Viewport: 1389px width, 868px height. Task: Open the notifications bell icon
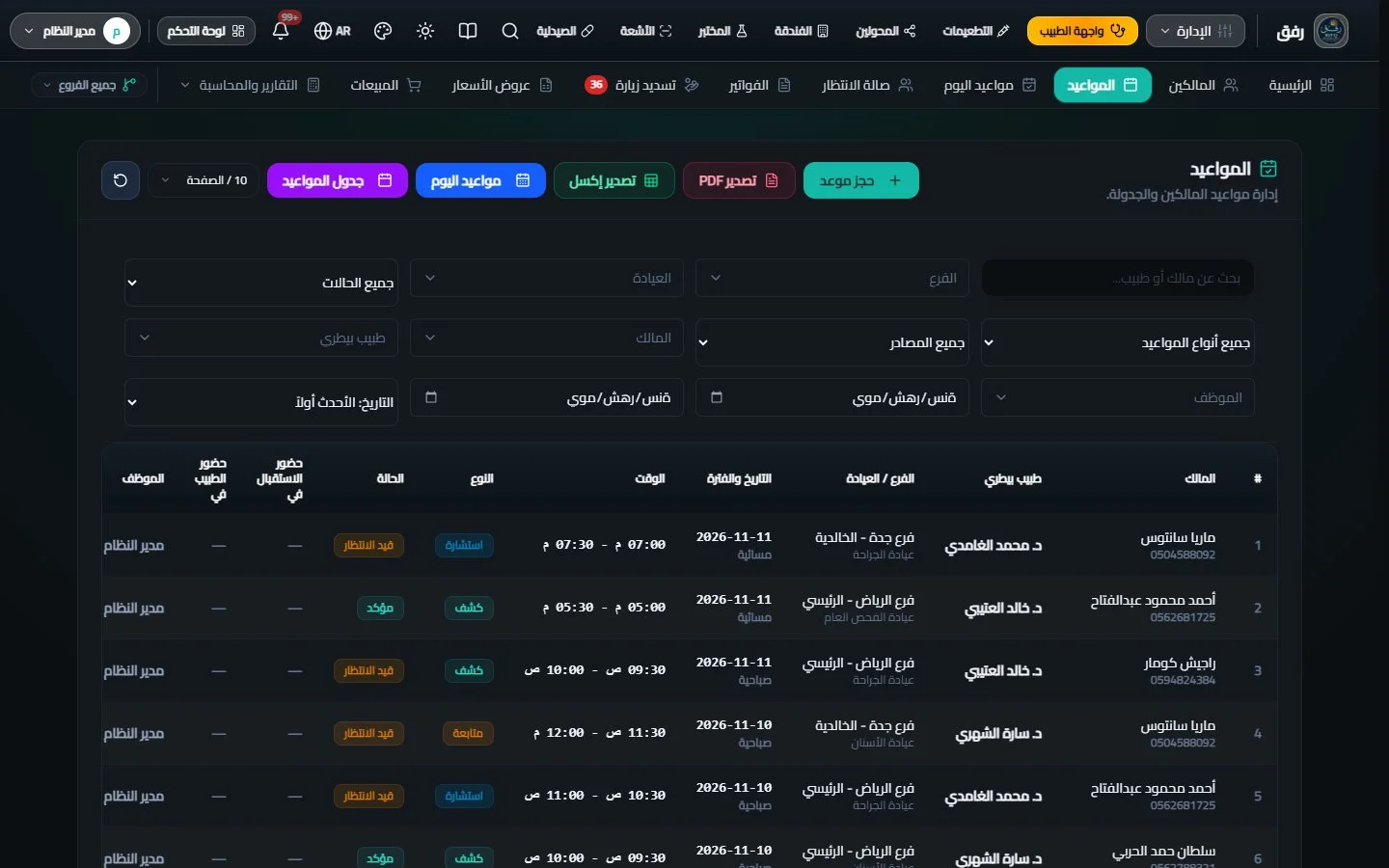[281, 31]
